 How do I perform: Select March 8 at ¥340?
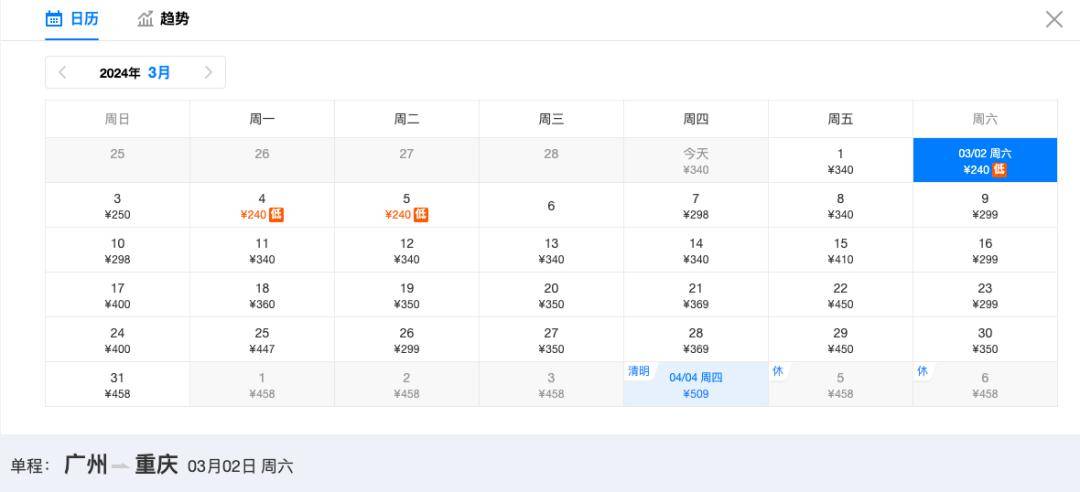point(840,205)
